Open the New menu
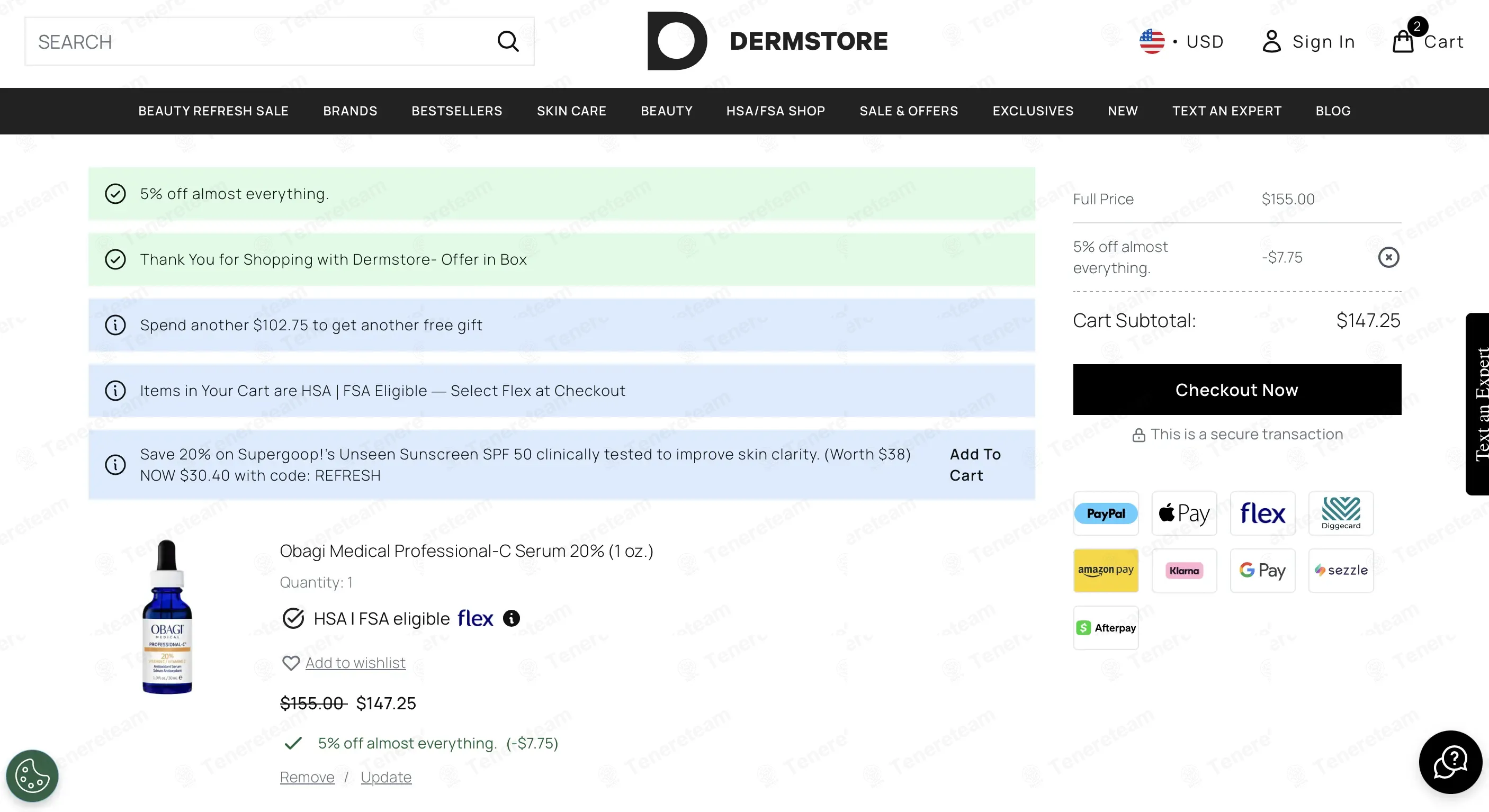The height and width of the screenshot is (812, 1489). pyautogui.click(x=1123, y=111)
